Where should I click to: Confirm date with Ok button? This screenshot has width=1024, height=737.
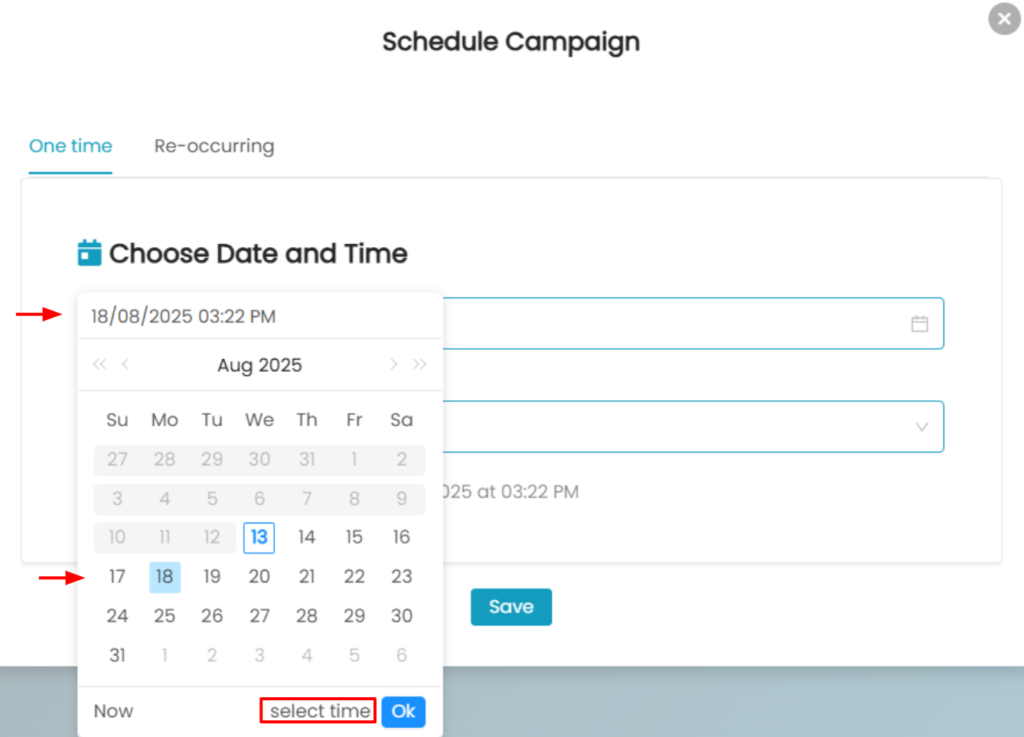[x=403, y=711]
